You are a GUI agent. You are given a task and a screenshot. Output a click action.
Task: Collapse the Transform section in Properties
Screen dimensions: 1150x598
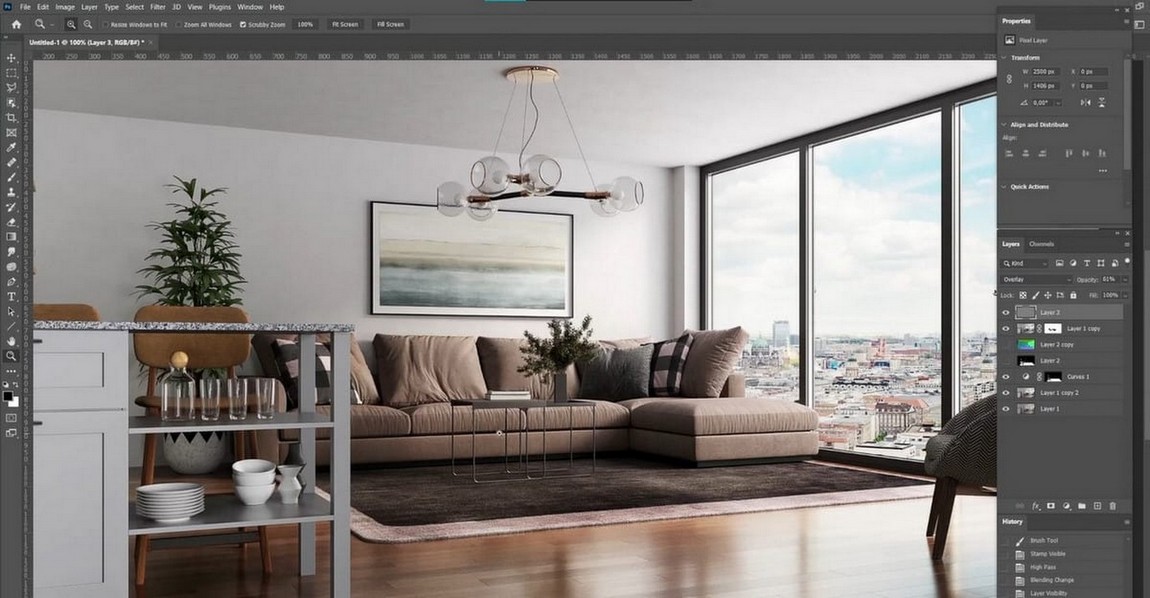click(x=1003, y=57)
